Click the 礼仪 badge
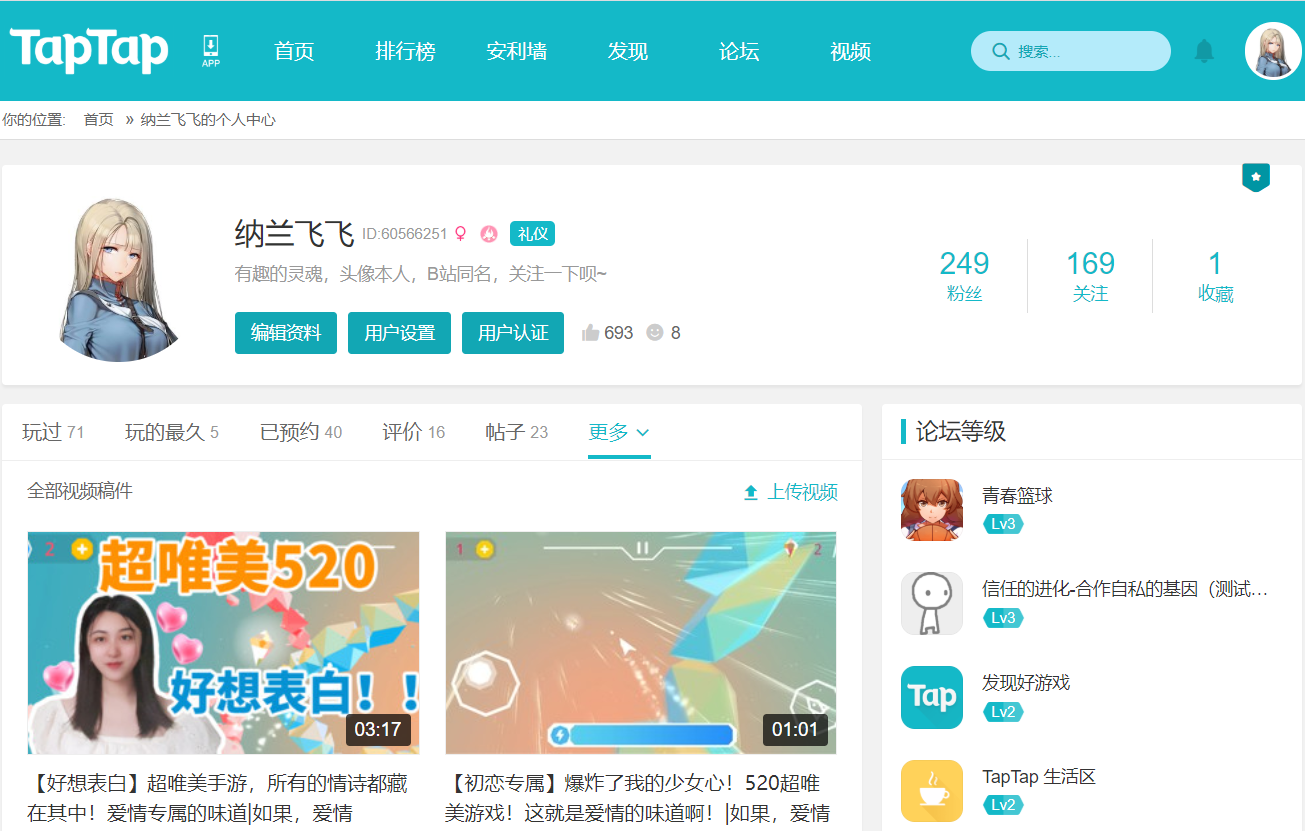Viewport: 1305px width, 831px height. point(532,233)
